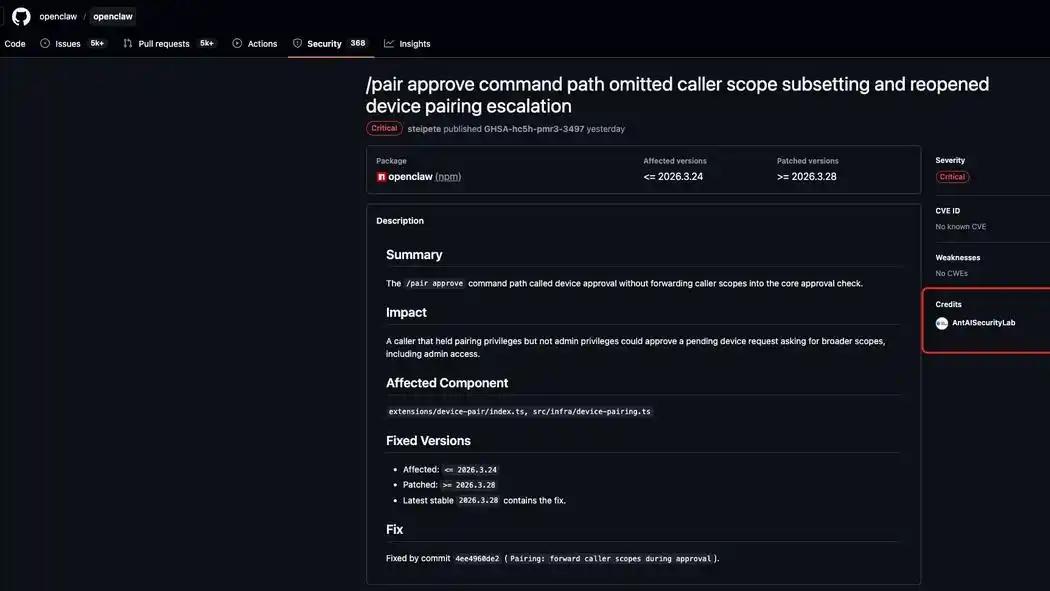The image size is (1050, 591).
Task: Click the Issues 5k+ counter badge
Action: click(97, 44)
